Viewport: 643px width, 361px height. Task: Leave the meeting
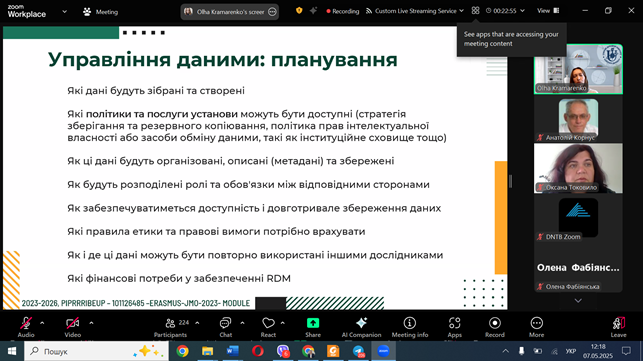(x=618, y=327)
